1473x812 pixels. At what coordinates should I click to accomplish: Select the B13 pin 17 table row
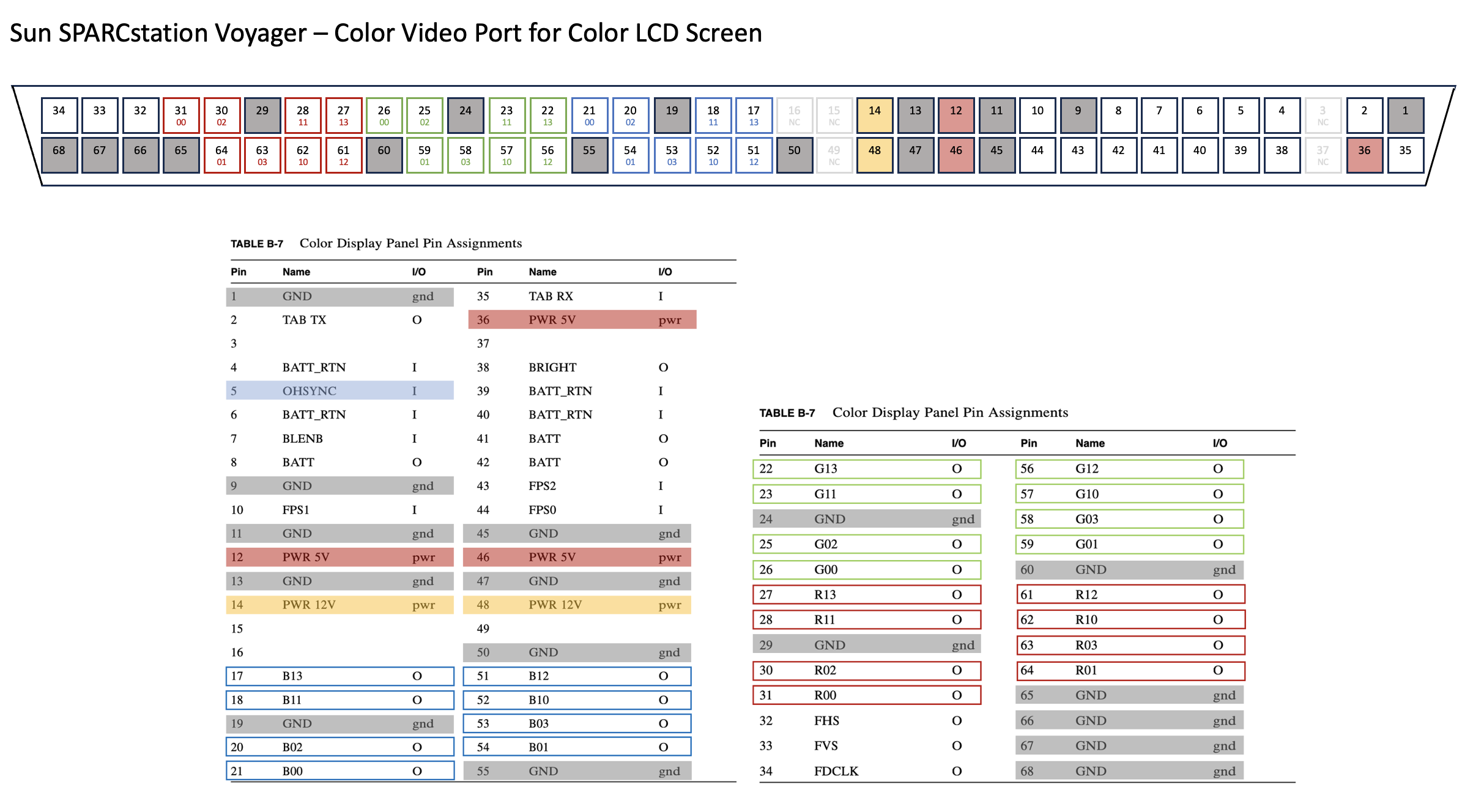point(339,676)
